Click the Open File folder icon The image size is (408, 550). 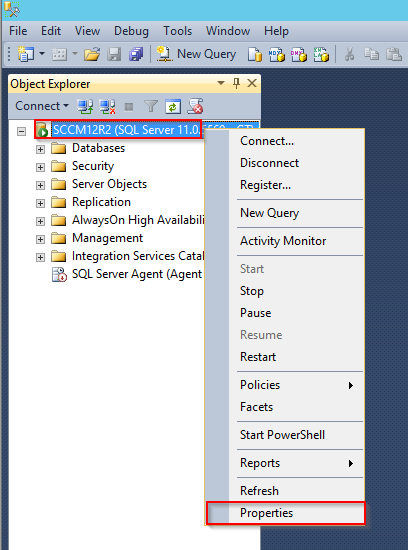(x=92, y=54)
